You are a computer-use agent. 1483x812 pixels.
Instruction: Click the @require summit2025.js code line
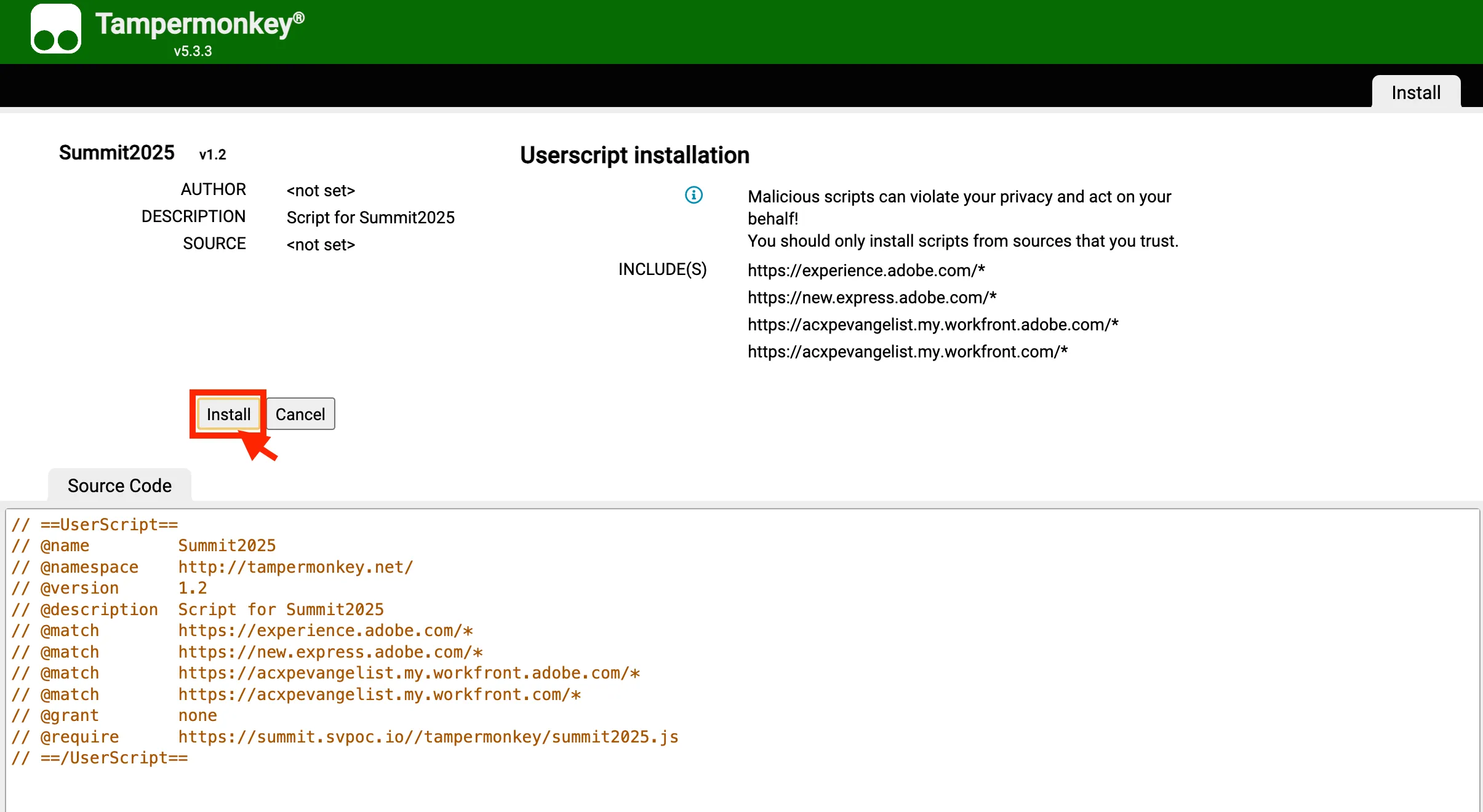(x=345, y=737)
